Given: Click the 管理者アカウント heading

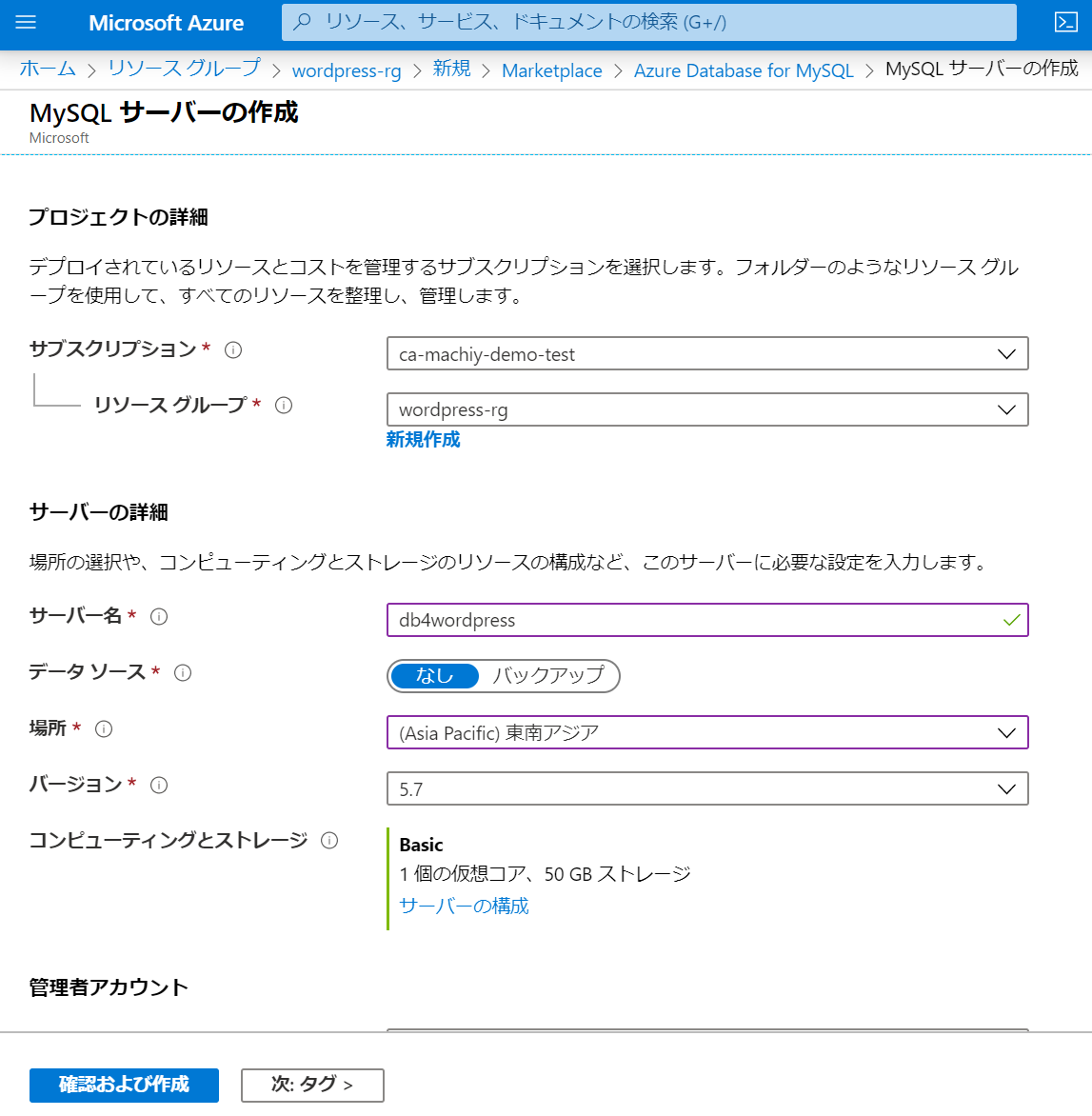Looking at the screenshot, I should click(x=109, y=987).
